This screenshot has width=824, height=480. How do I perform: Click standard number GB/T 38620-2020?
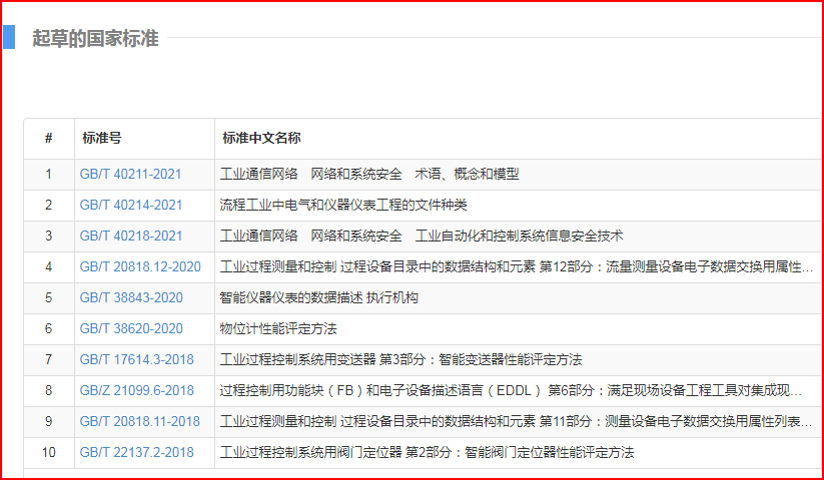[x=131, y=329]
